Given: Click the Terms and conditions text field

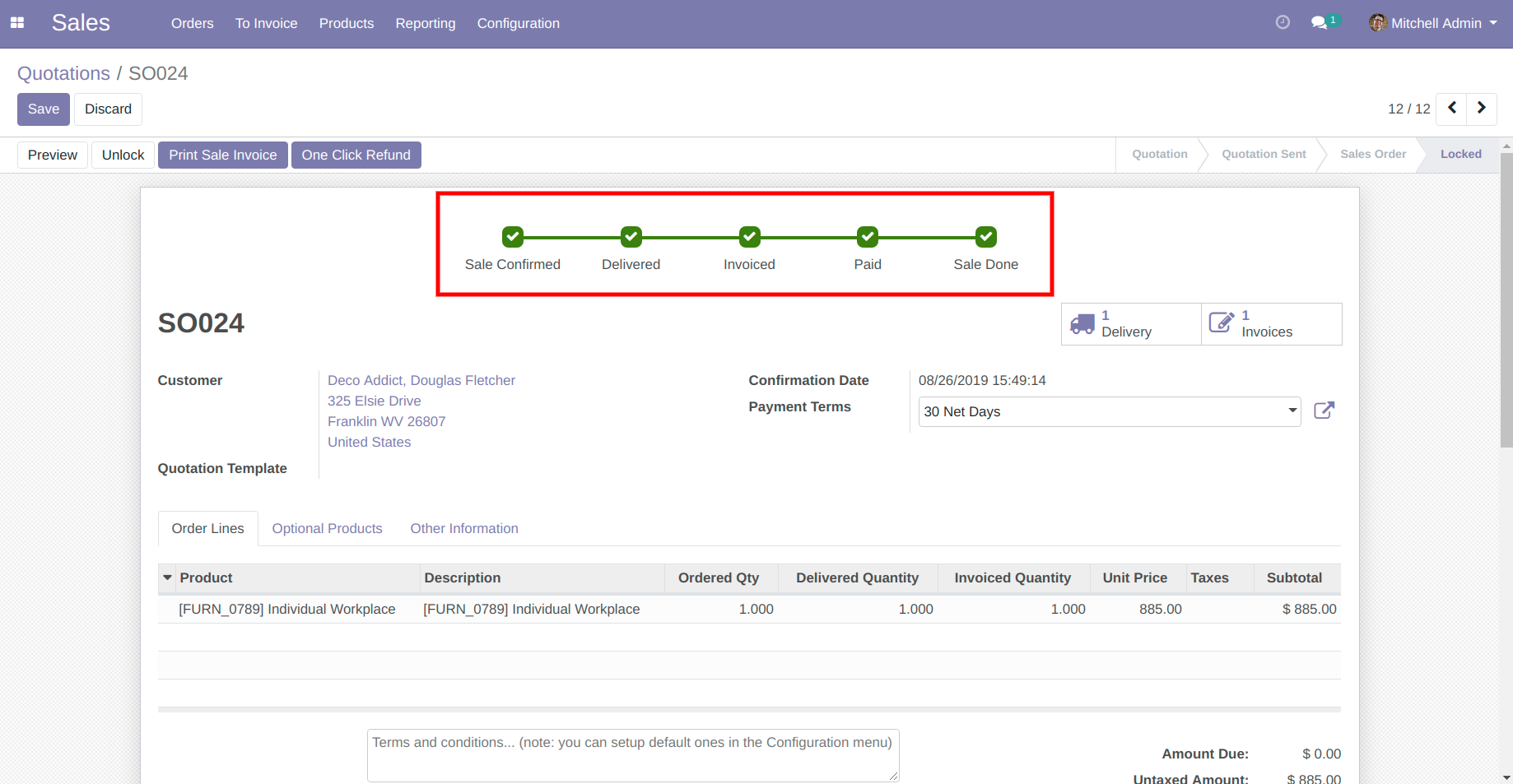Looking at the screenshot, I should [632, 754].
